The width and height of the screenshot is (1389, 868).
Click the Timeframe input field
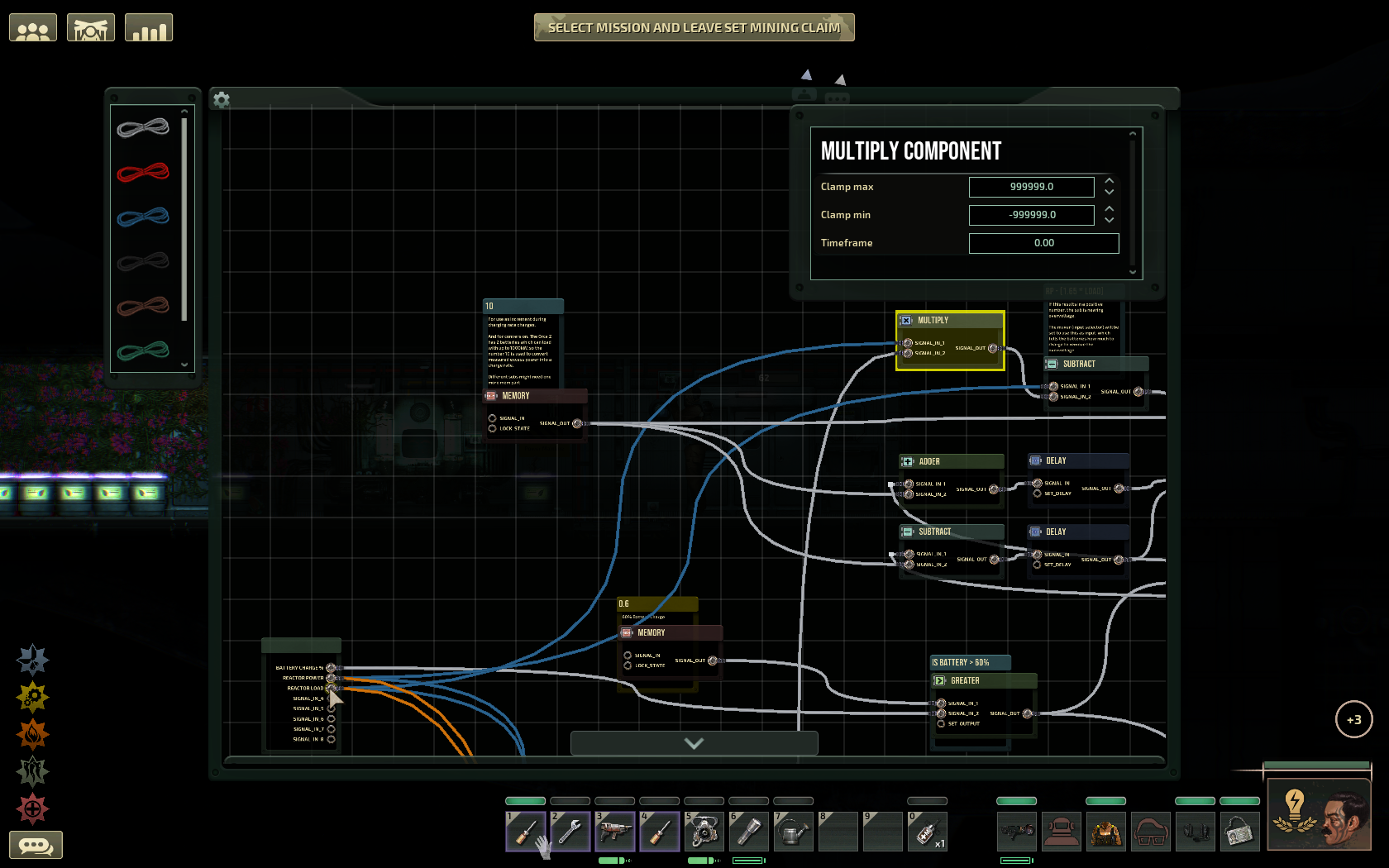[1044, 243]
